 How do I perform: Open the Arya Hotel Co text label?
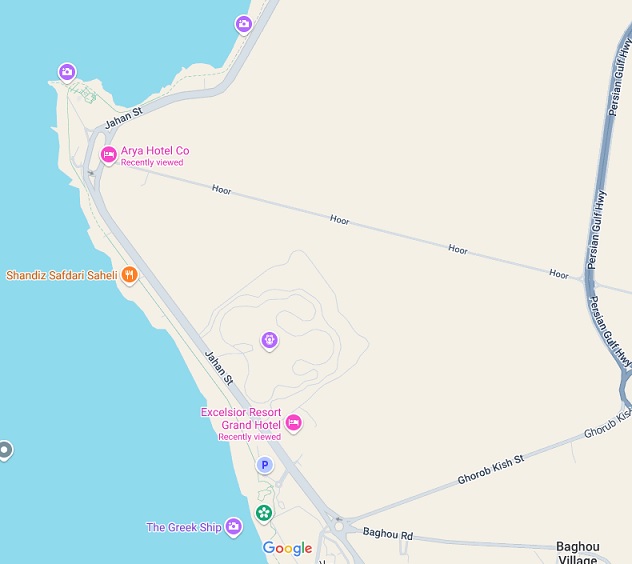155,151
